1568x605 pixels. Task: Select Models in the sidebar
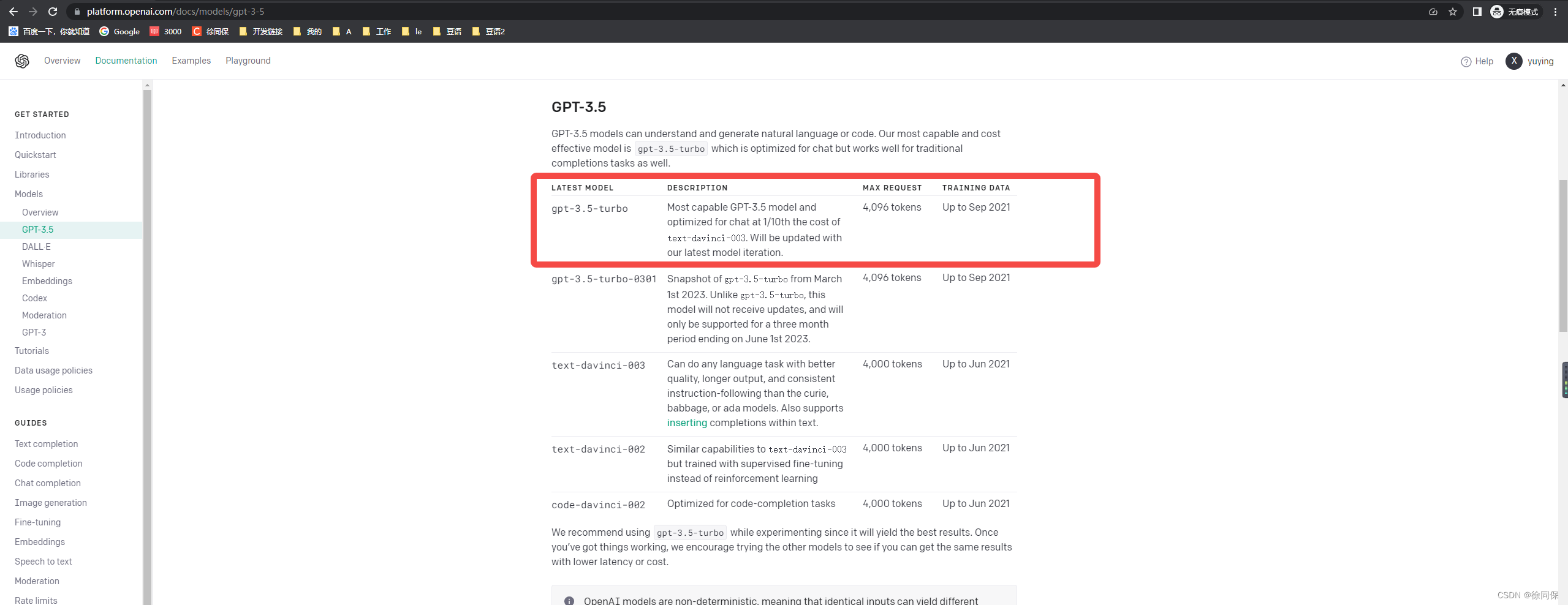click(29, 194)
